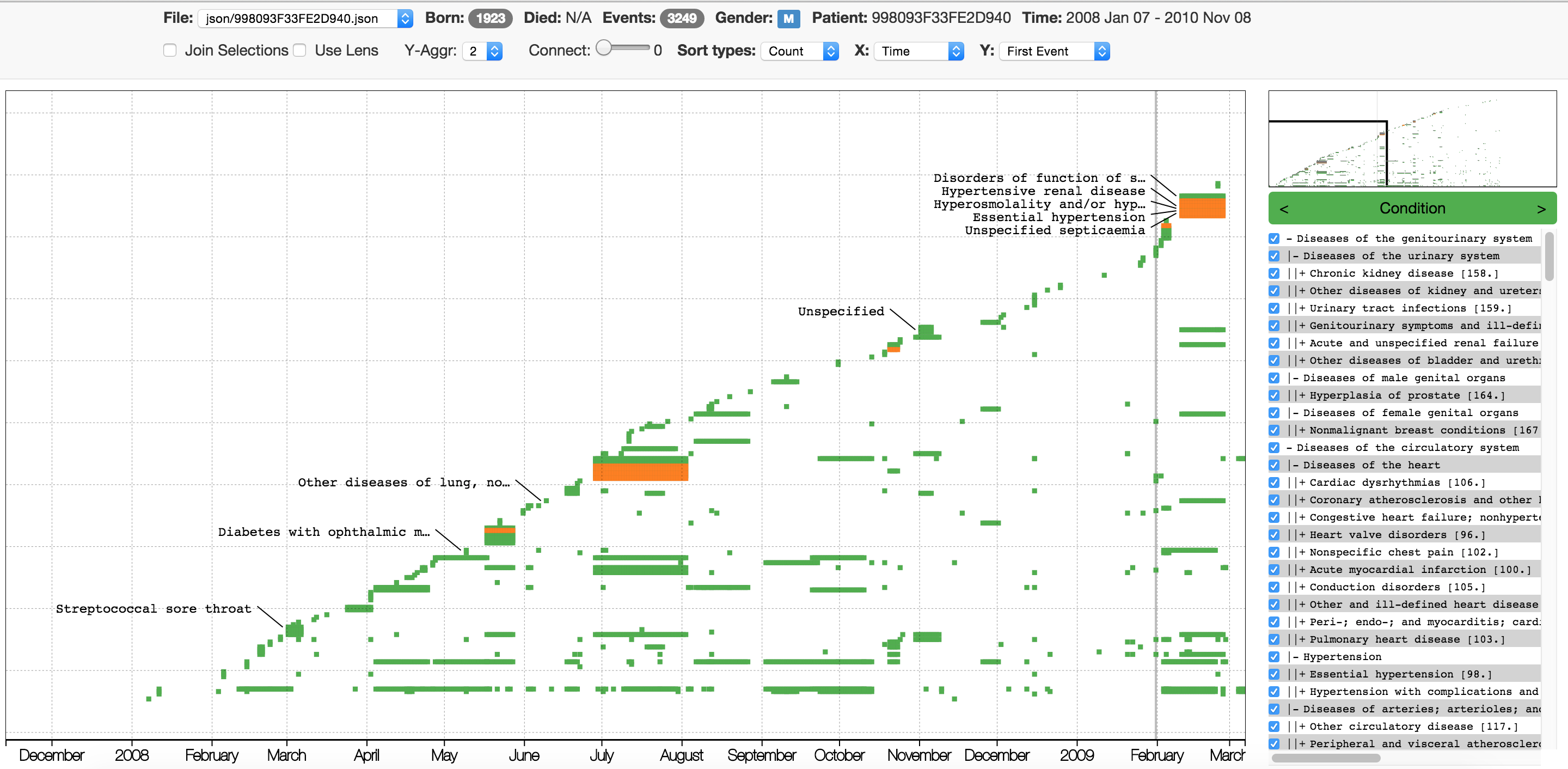Click the large orange block in July
Screen dimensions: 1568x769
pyautogui.click(x=640, y=472)
